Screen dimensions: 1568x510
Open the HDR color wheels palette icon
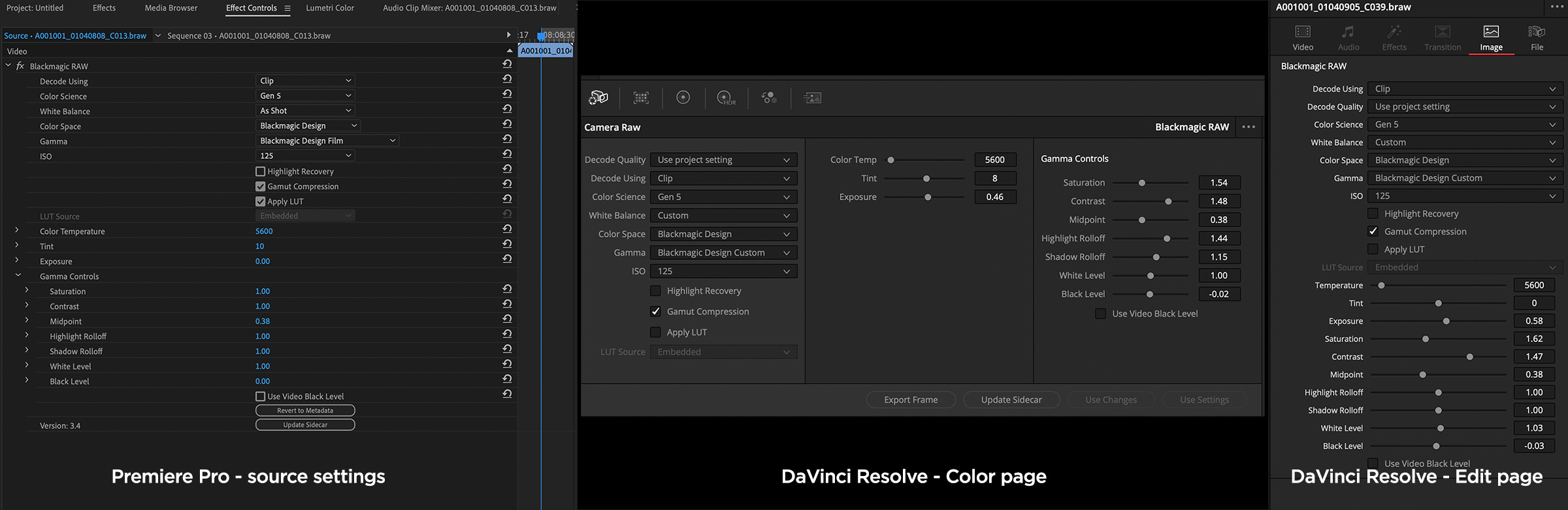click(726, 97)
